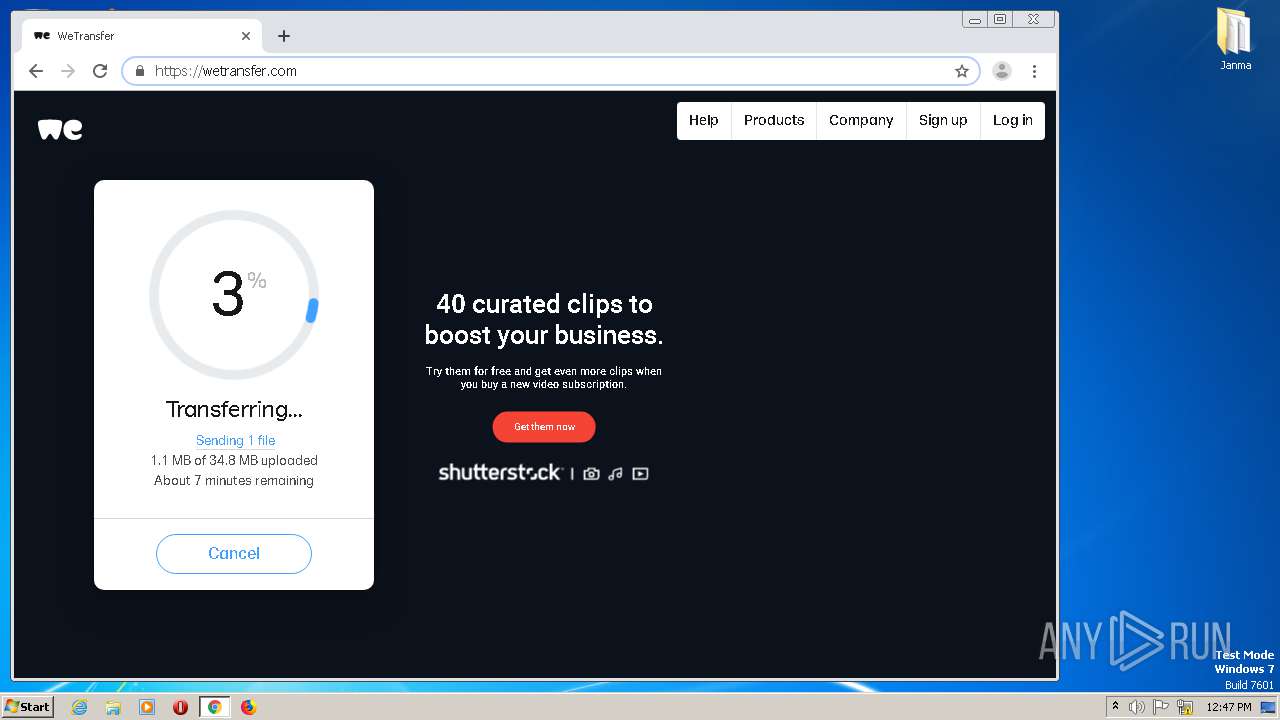Select the WeTransfer tab
Screen dimensions: 1280x720
[141, 36]
